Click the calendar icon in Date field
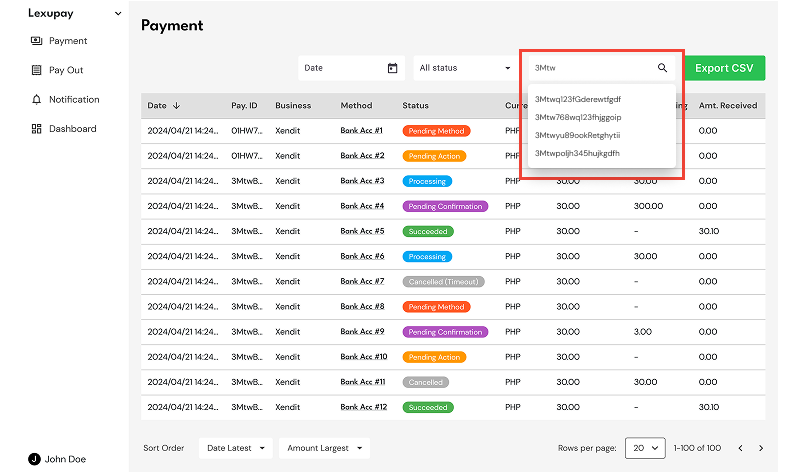802x473 pixels. click(392, 68)
